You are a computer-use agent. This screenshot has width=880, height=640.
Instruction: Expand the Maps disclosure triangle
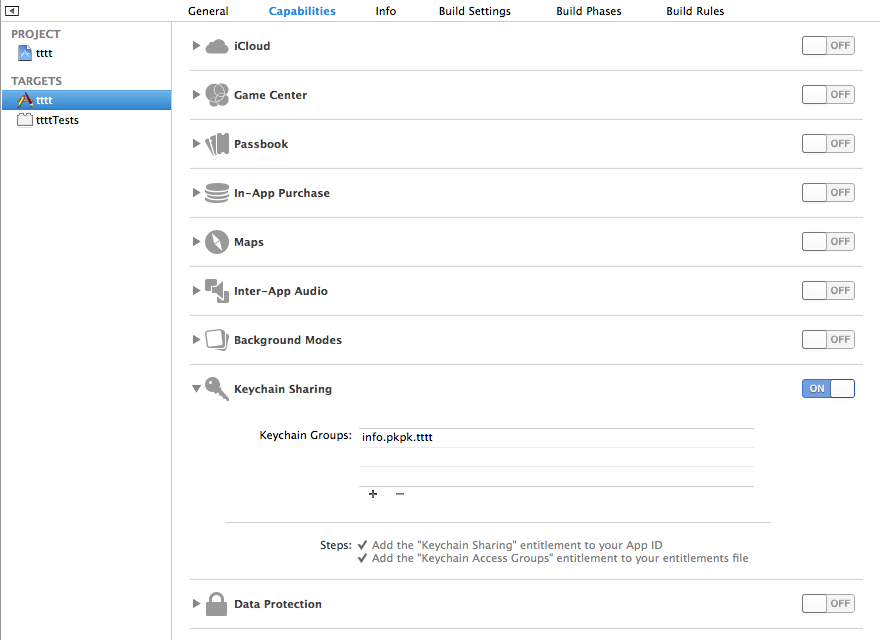(196, 241)
